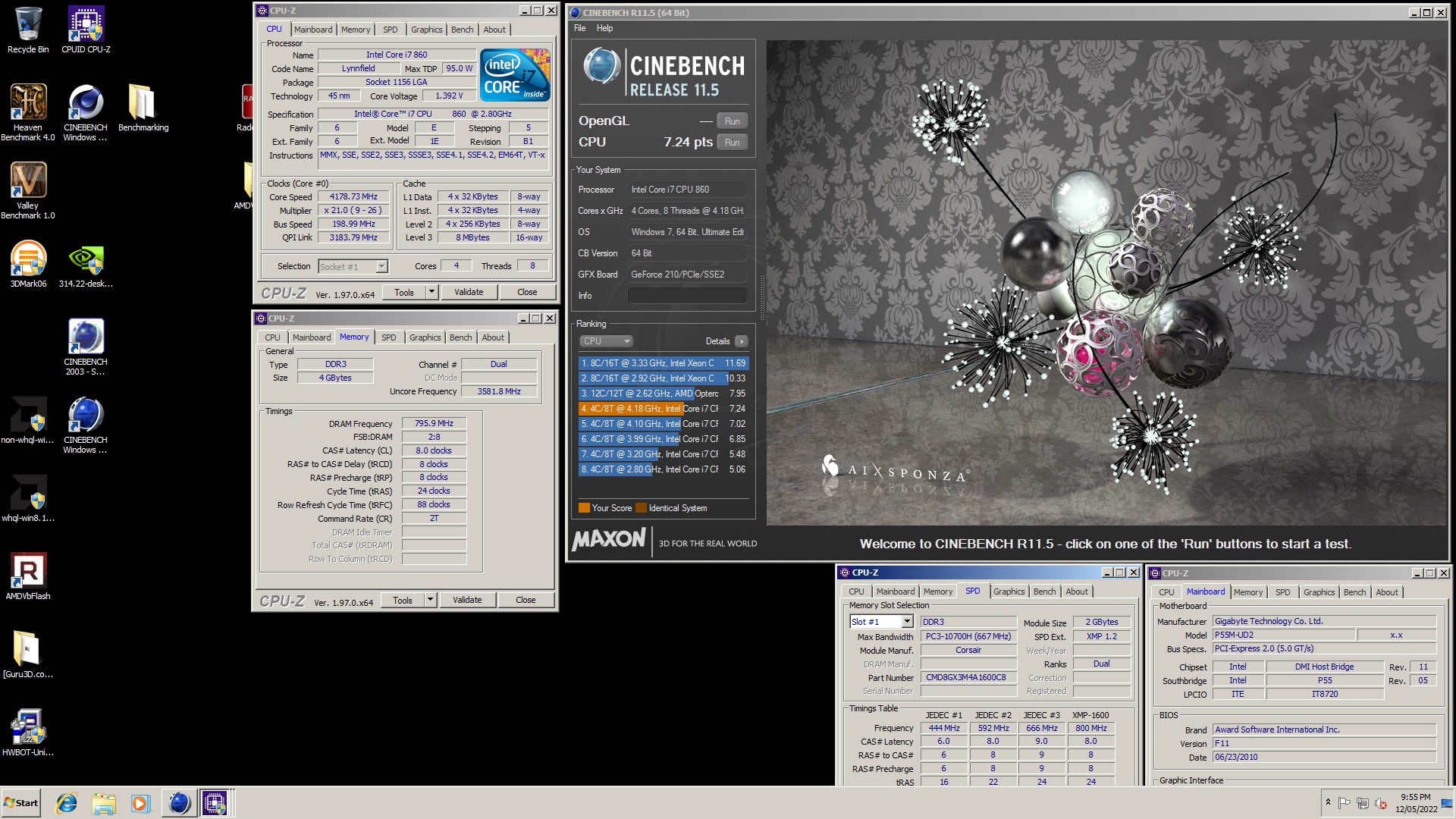This screenshot has width=1456, height=819.
Task: Select ranking entry 12C/12T @ 2.62 GHz AMD Opteron
Action: (x=664, y=394)
